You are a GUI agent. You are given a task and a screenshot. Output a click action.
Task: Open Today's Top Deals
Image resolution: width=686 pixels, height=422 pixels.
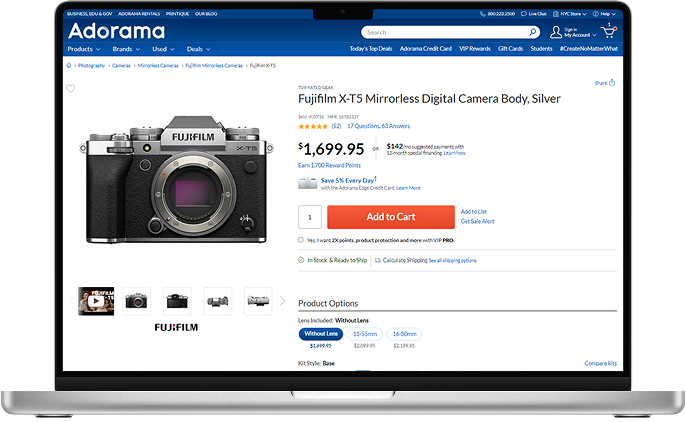371,49
